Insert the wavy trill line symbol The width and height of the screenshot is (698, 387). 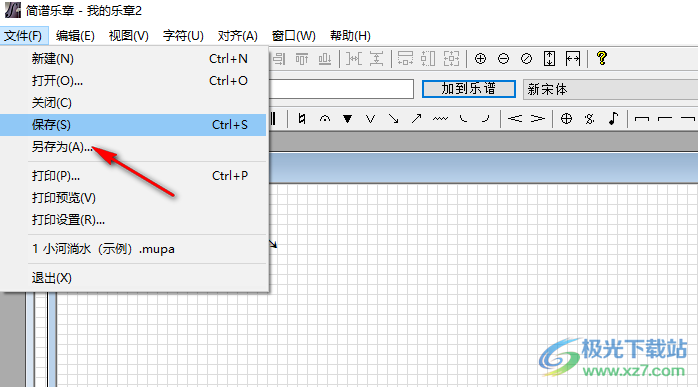(440, 118)
